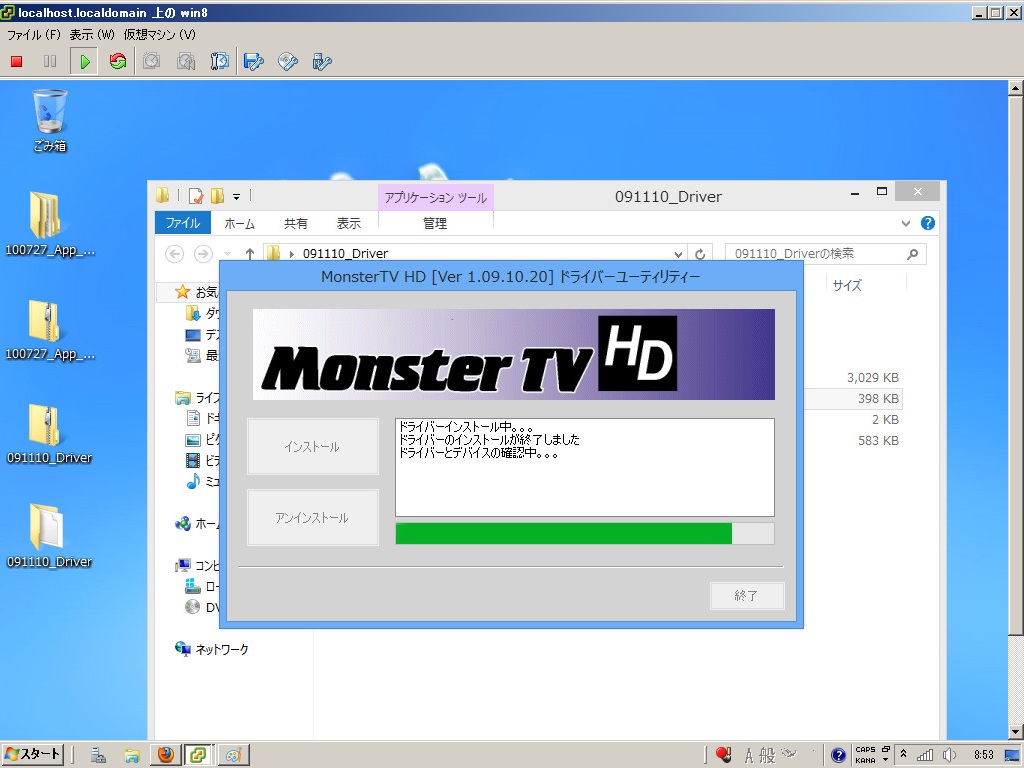Open the 表示 (W) menu of VM console

pos(92,35)
